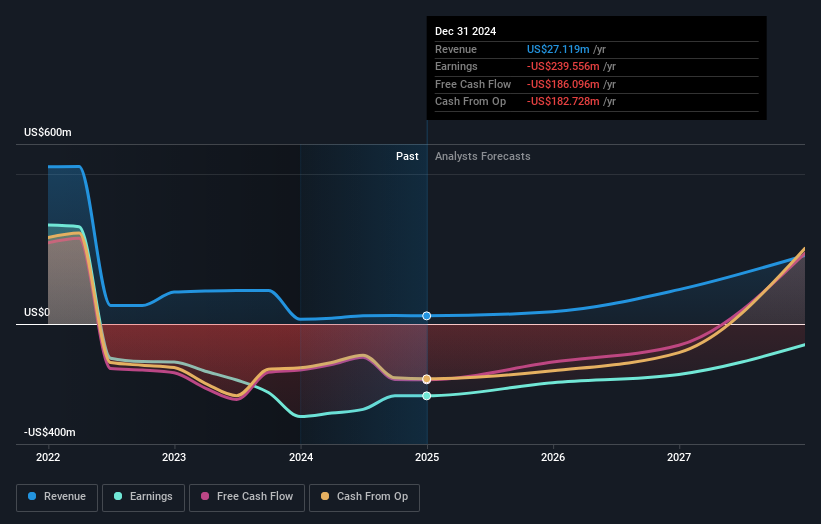Click the 2026 x-axis label

tap(553, 457)
